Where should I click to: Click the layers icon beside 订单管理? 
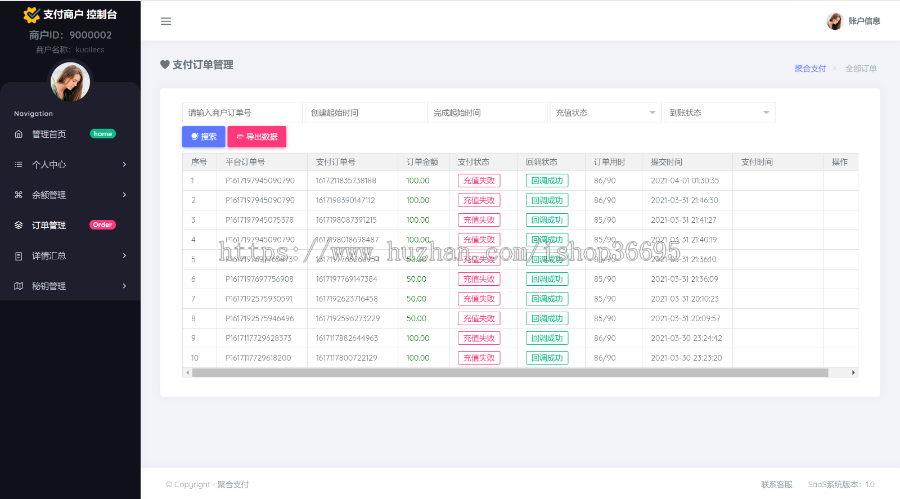[18, 225]
